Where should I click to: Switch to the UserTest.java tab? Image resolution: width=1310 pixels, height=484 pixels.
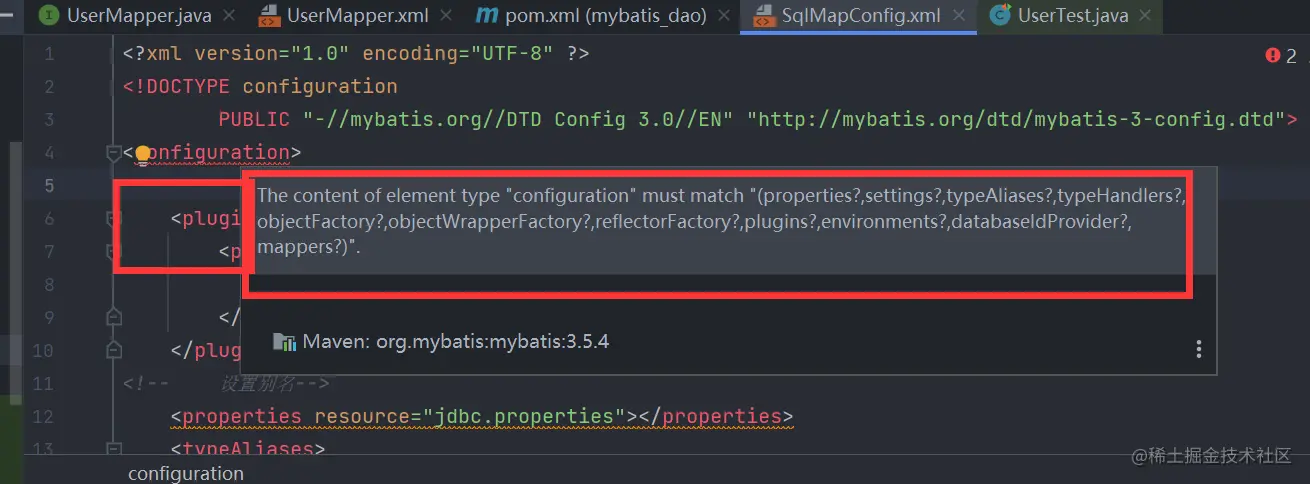[1075, 15]
